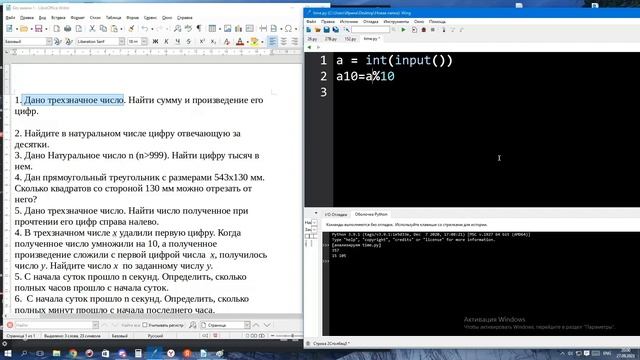Open the Файл menu in Writer
This screenshot has height=360, width=640.
(x=10, y=18)
